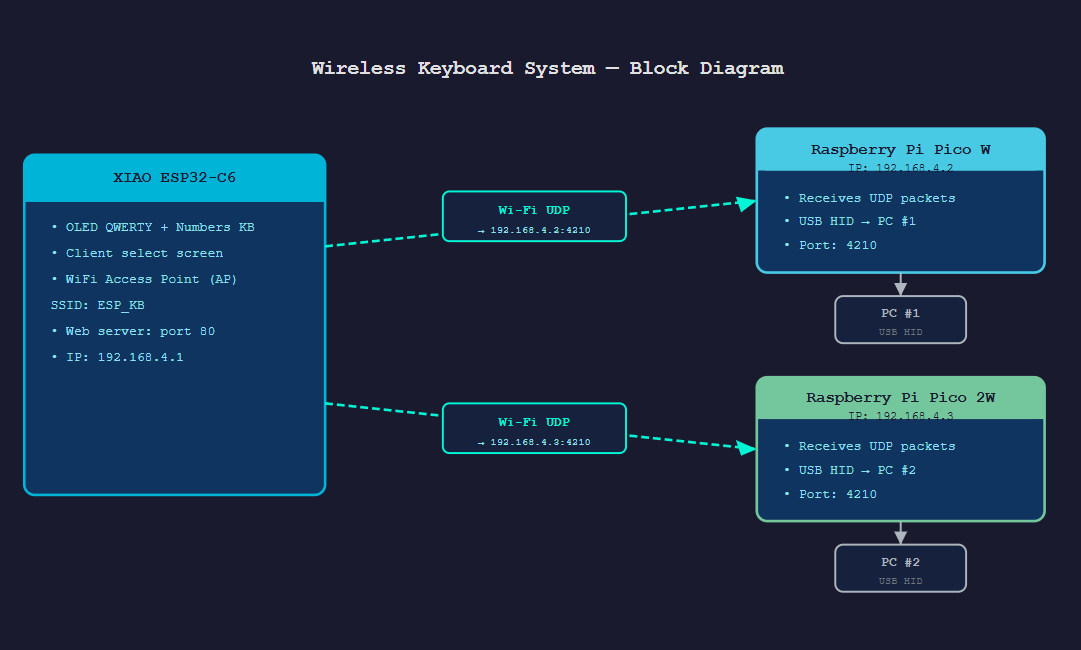Viewport: 1081px width, 650px height.
Task: Click the diagram title 'Wireless Keyboard System — Block Diagram'
Action: (x=547, y=68)
